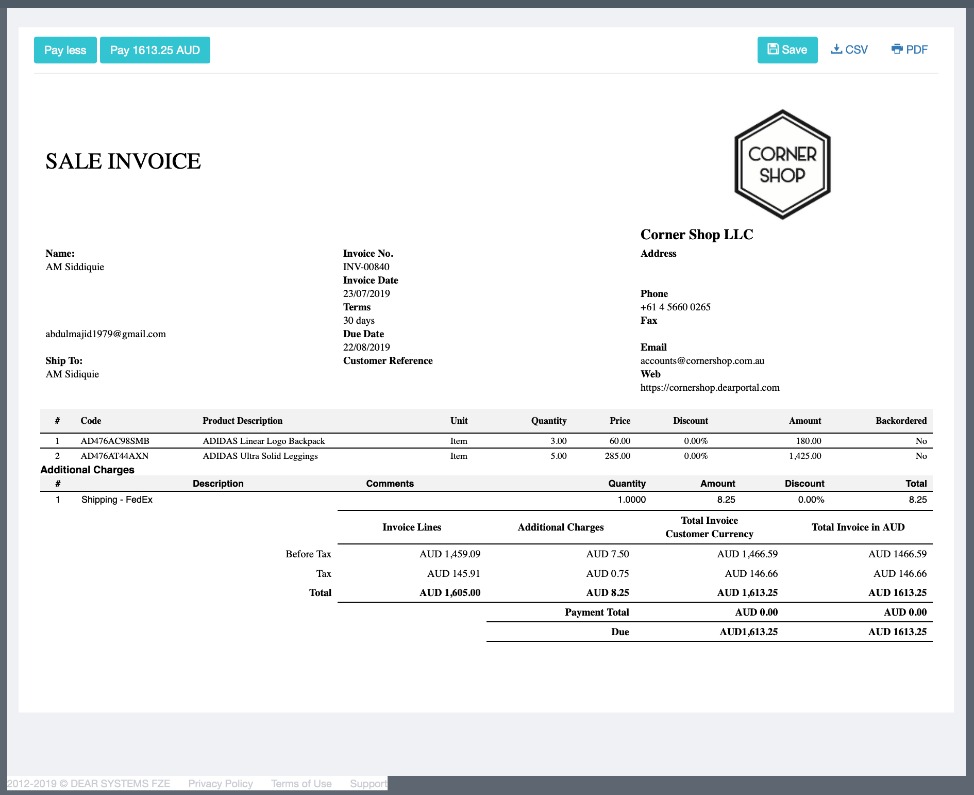The width and height of the screenshot is (974, 795).
Task: Open the Privacy Policy footer link
Action: (x=220, y=784)
